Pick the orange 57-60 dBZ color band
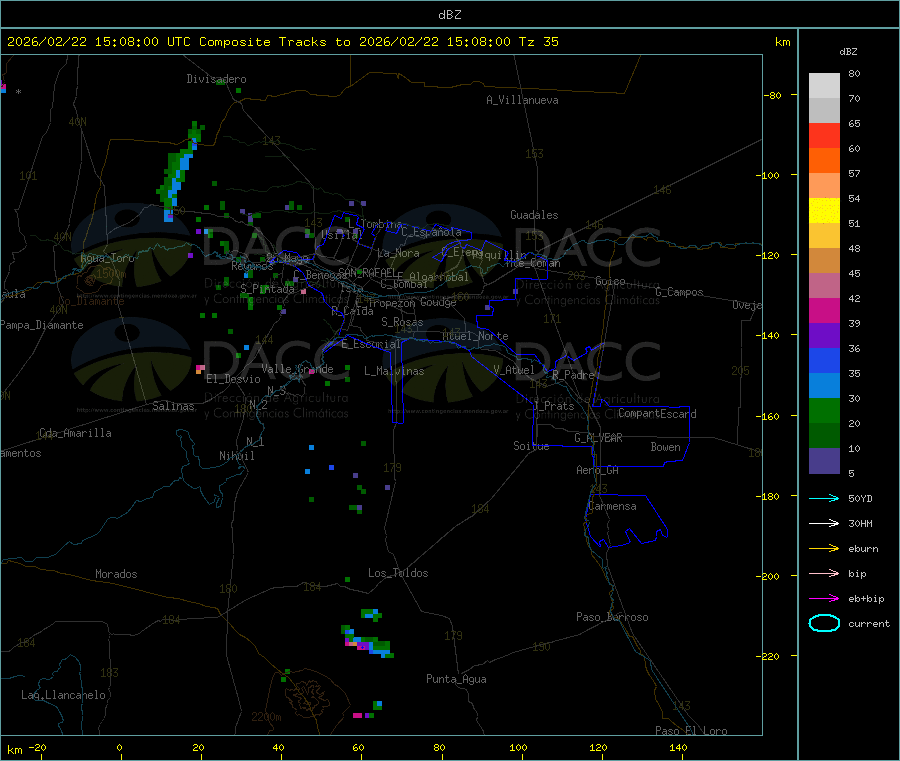 click(x=824, y=160)
